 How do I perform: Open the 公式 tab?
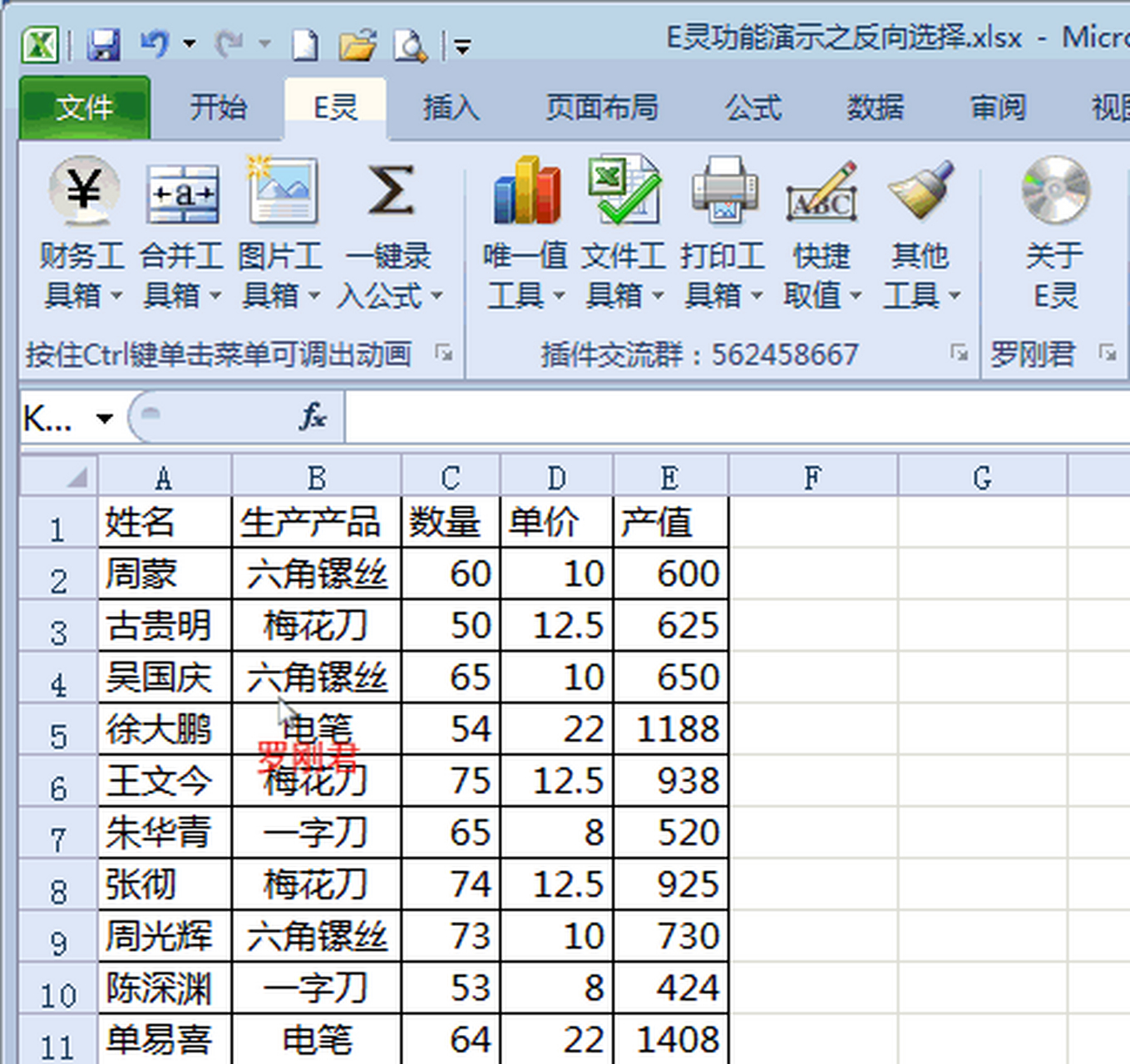753,107
